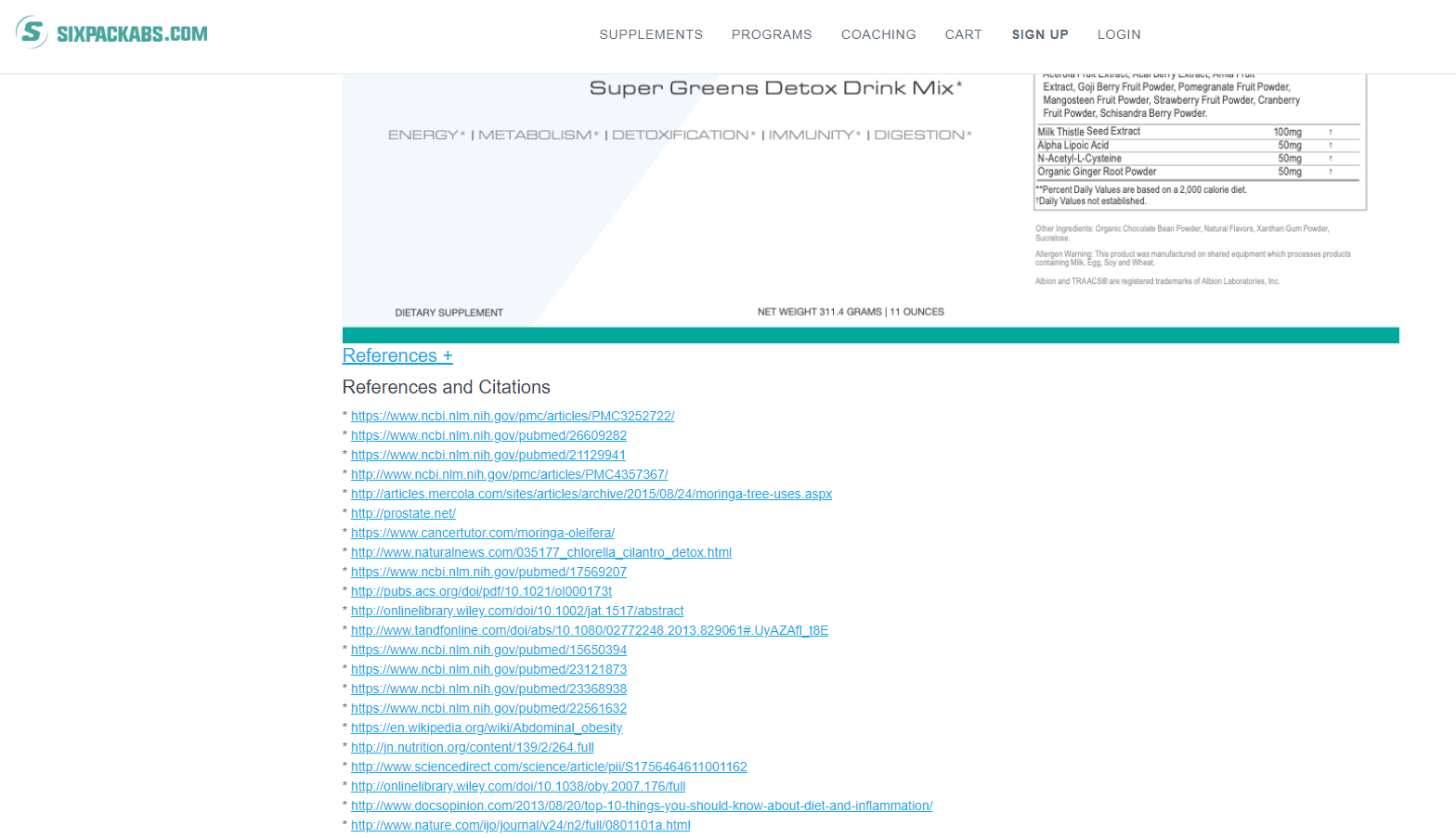Open the wiley oby.2007.176 link

pyautogui.click(x=518, y=786)
